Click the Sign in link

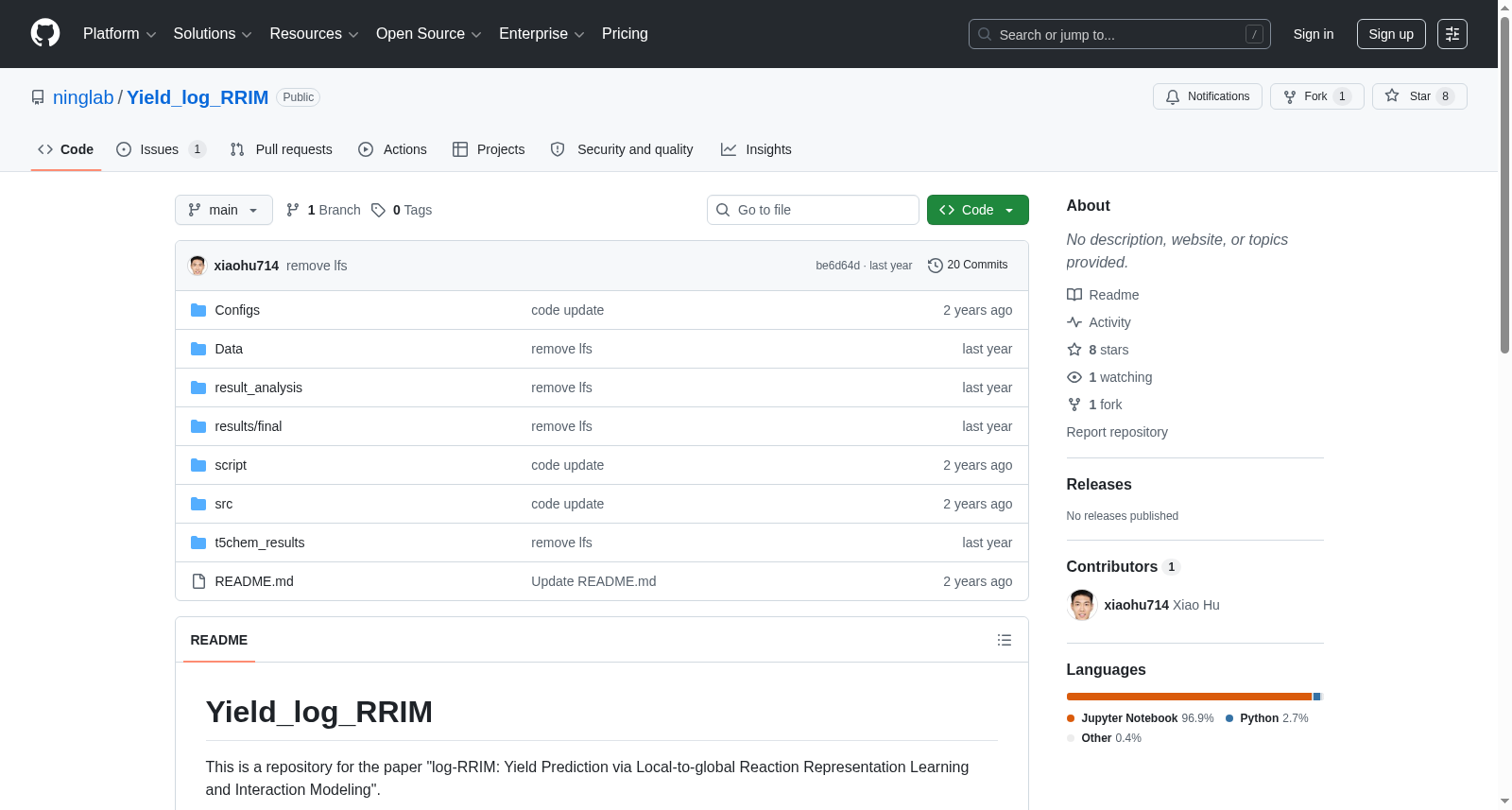[x=1314, y=34]
